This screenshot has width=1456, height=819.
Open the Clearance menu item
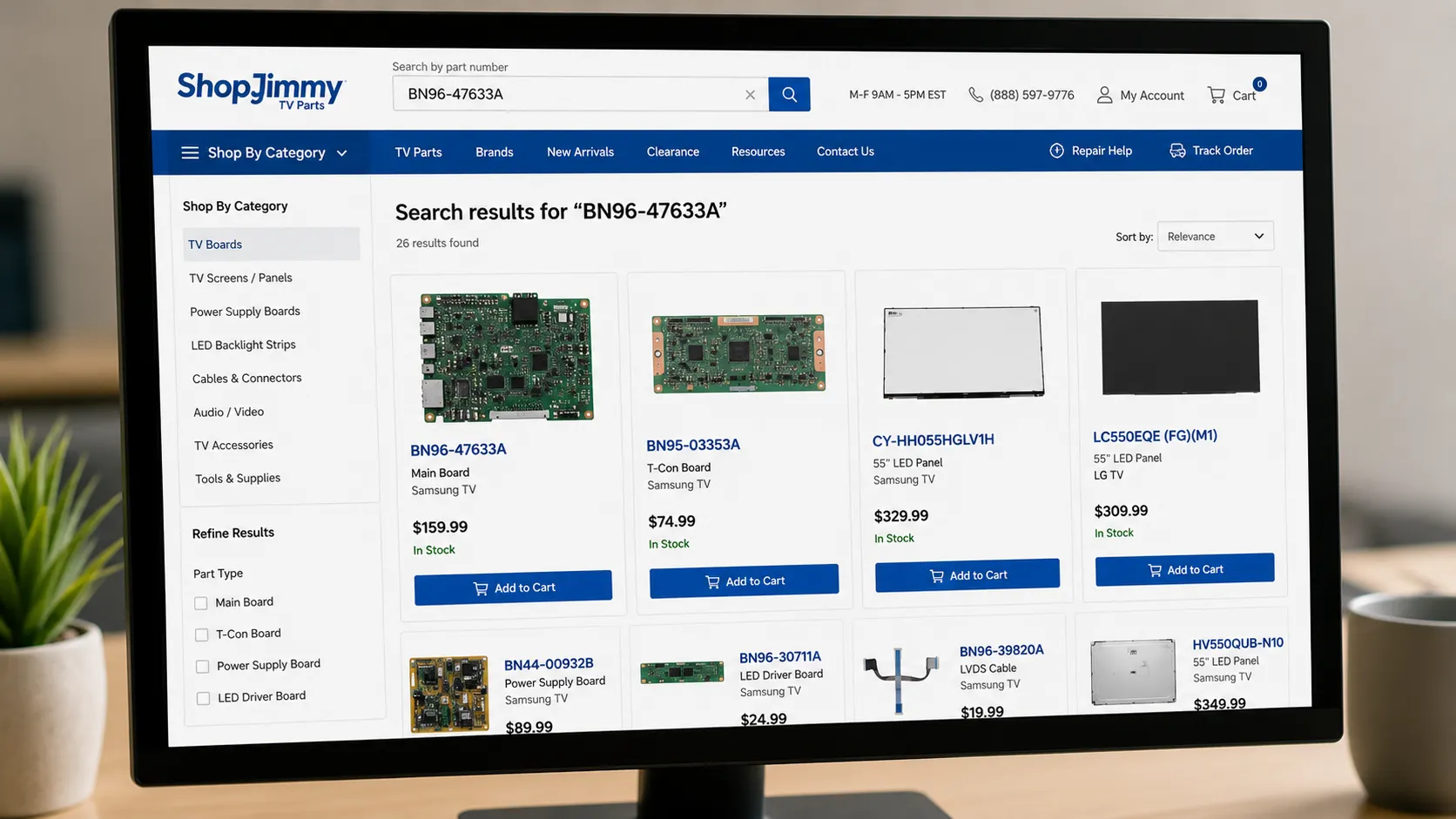pyautogui.click(x=673, y=151)
